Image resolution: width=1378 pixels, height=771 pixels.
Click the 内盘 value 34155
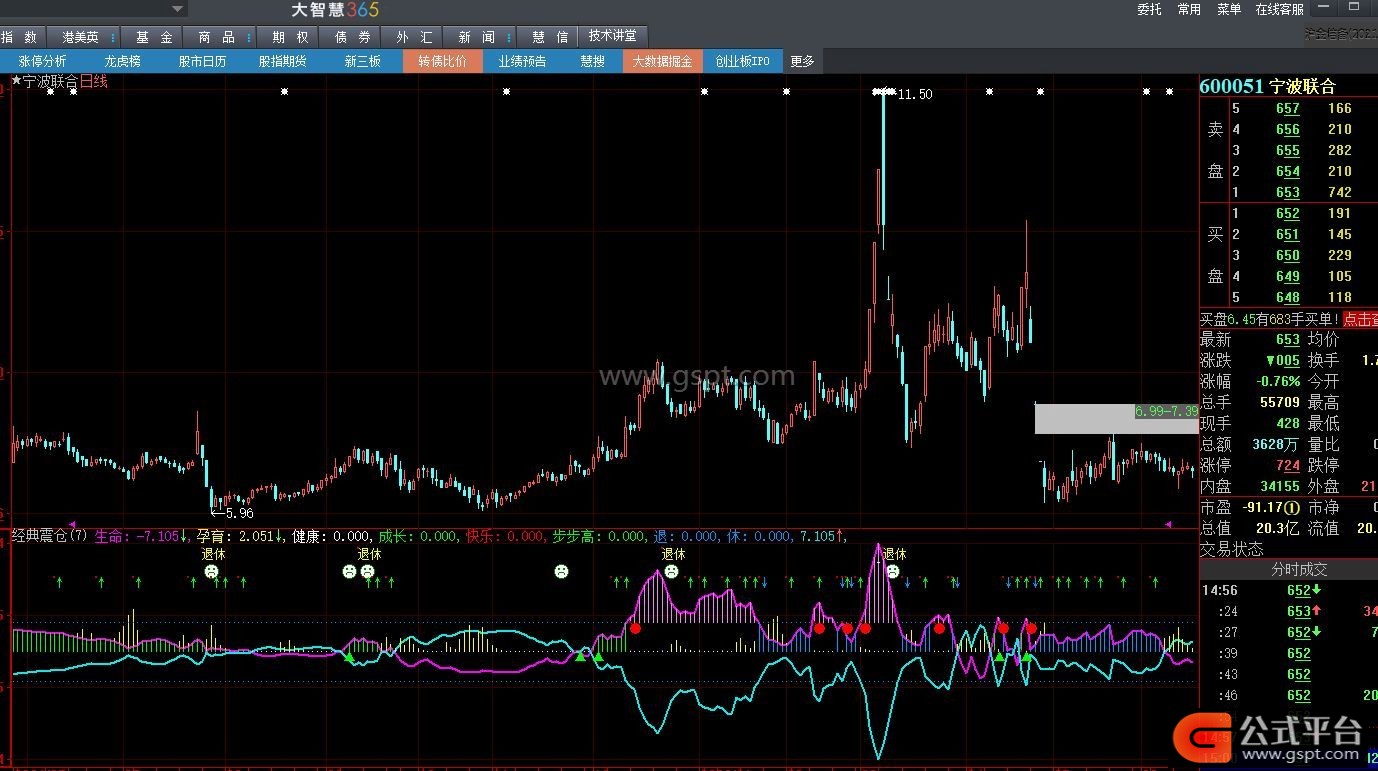pyautogui.click(x=1280, y=487)
